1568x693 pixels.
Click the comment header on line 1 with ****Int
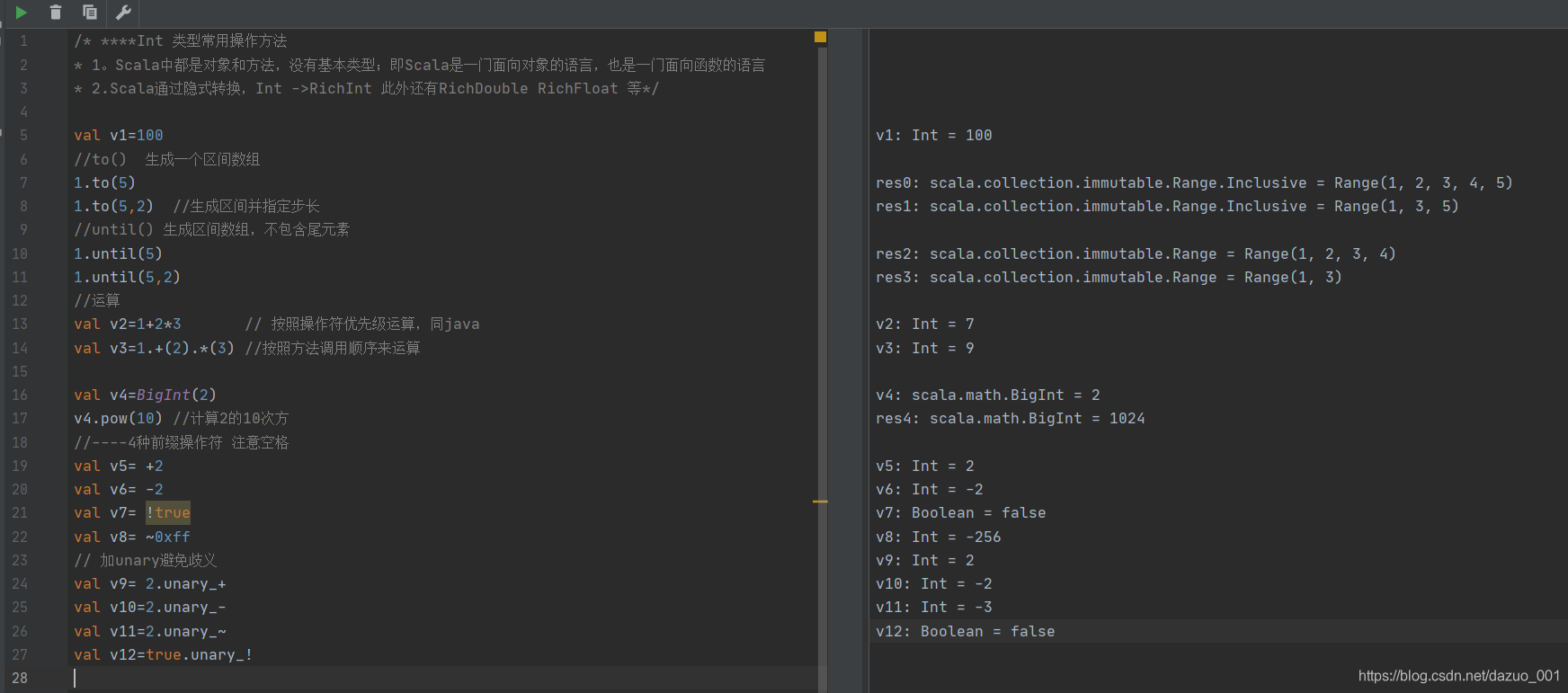[x=181, y=40]
